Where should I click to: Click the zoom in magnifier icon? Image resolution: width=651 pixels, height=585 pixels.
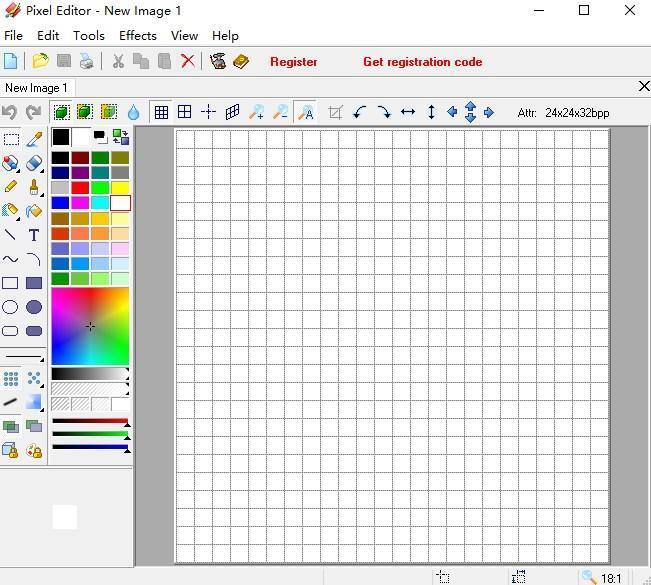(256, 112)
